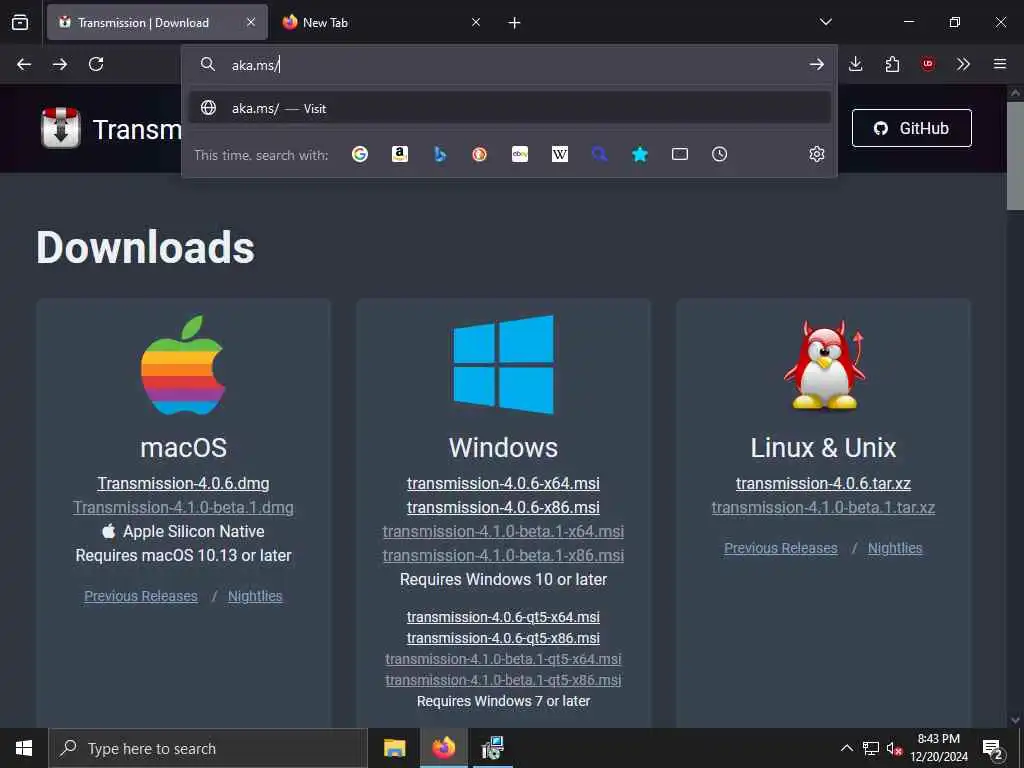Open the Downloads panel
Screen dimensions: 1024x768
coord(856,64)
